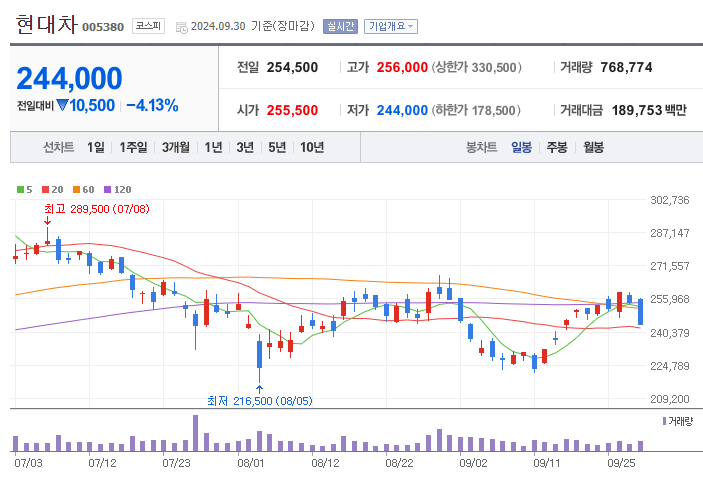703x477 pixels.
Task: Click the 최고 289,500 (07/08) annotation
Action: pyautogui.click(x=97, y=209)
